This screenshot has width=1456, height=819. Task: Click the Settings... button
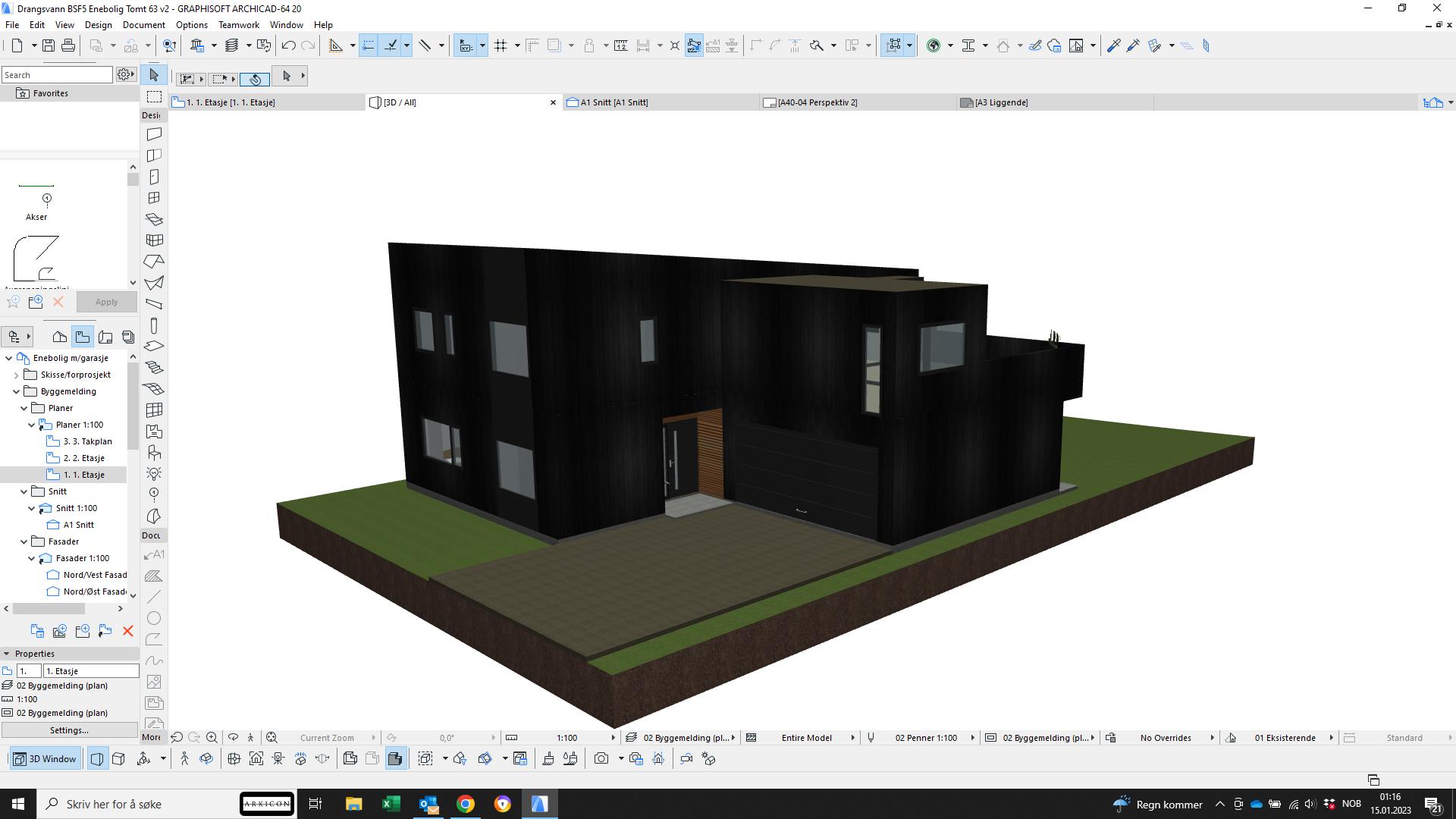pos(69,730)
